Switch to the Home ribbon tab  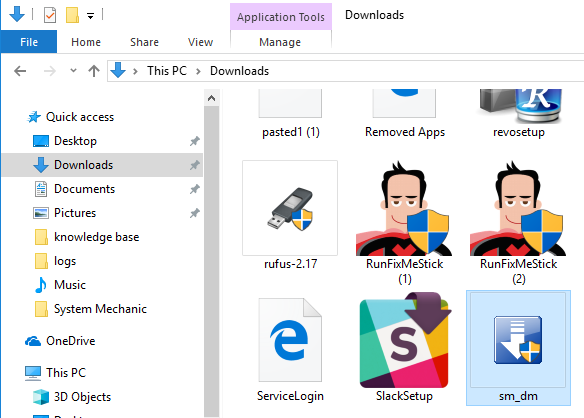pos(86,42)
